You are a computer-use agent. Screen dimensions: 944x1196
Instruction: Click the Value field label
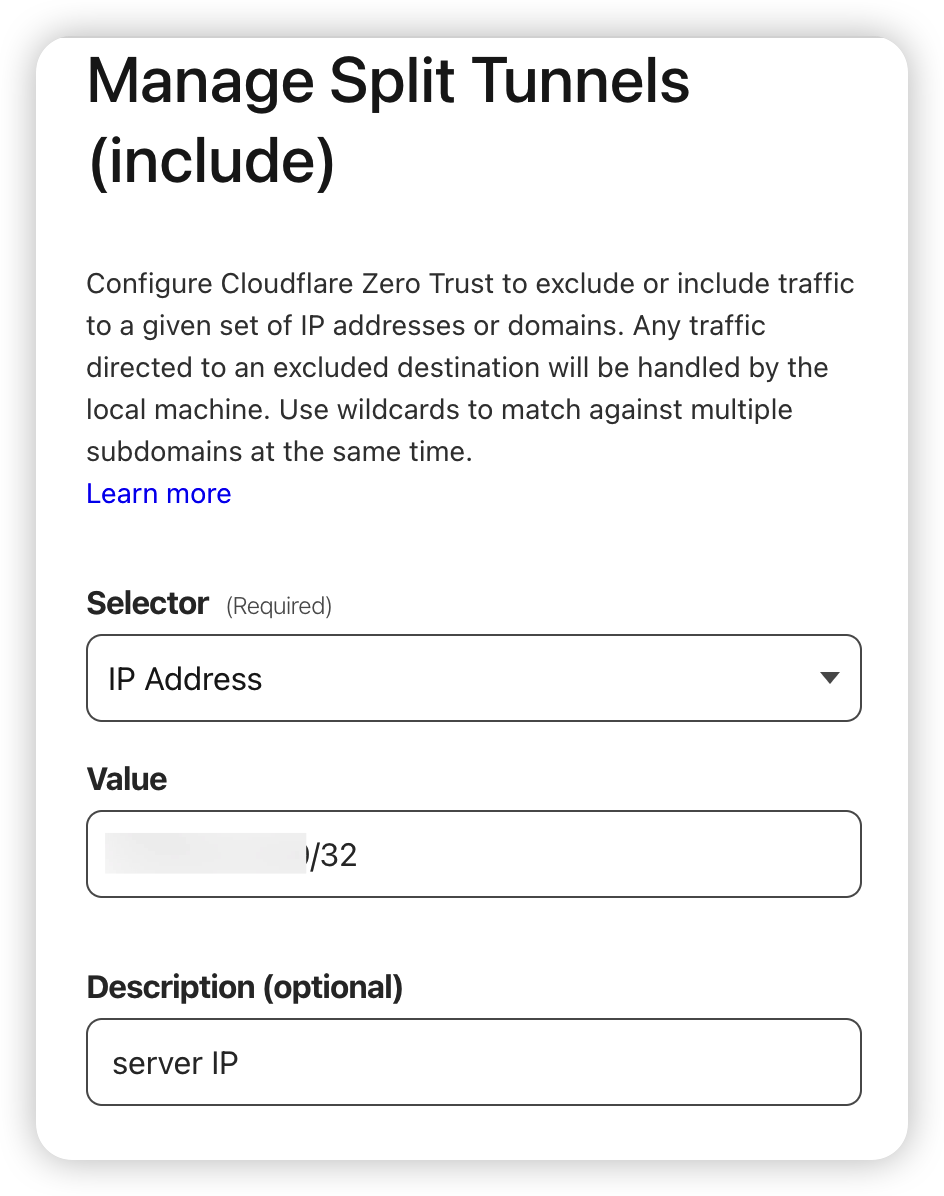tap(127, 780)
